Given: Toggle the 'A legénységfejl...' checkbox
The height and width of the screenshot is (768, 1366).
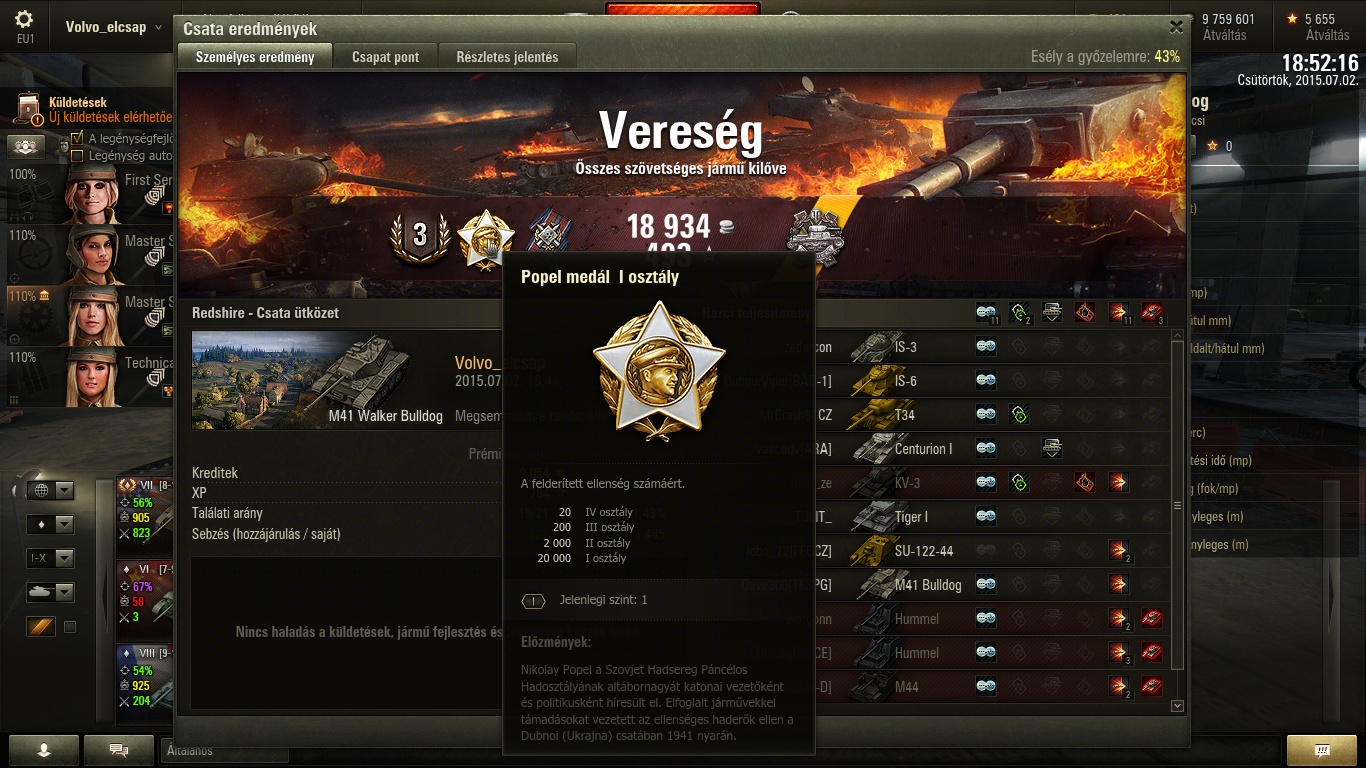Looking at the screenshot, I should tap(78, 138).
